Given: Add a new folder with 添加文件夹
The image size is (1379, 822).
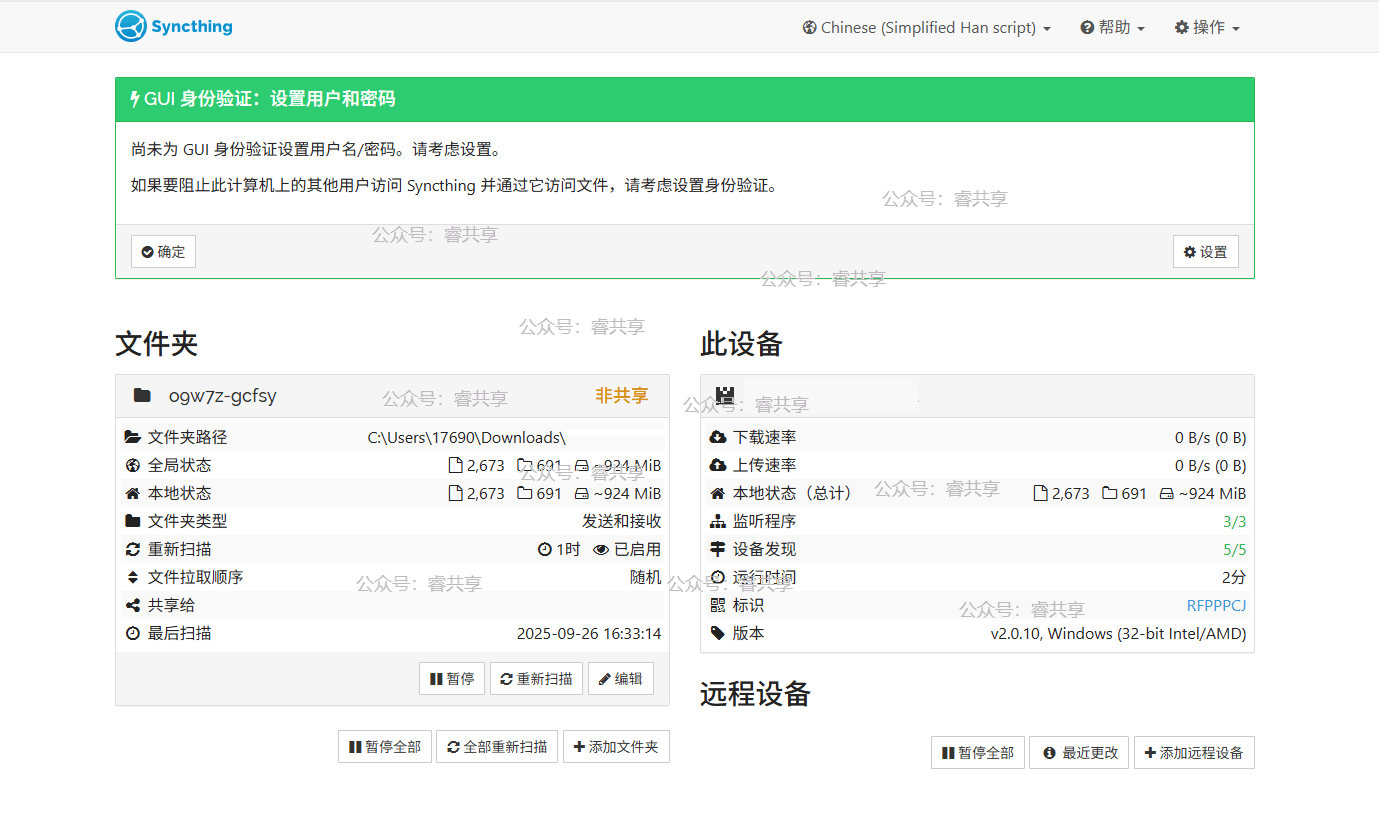Looking at the screenshot, I should point(616,746).
